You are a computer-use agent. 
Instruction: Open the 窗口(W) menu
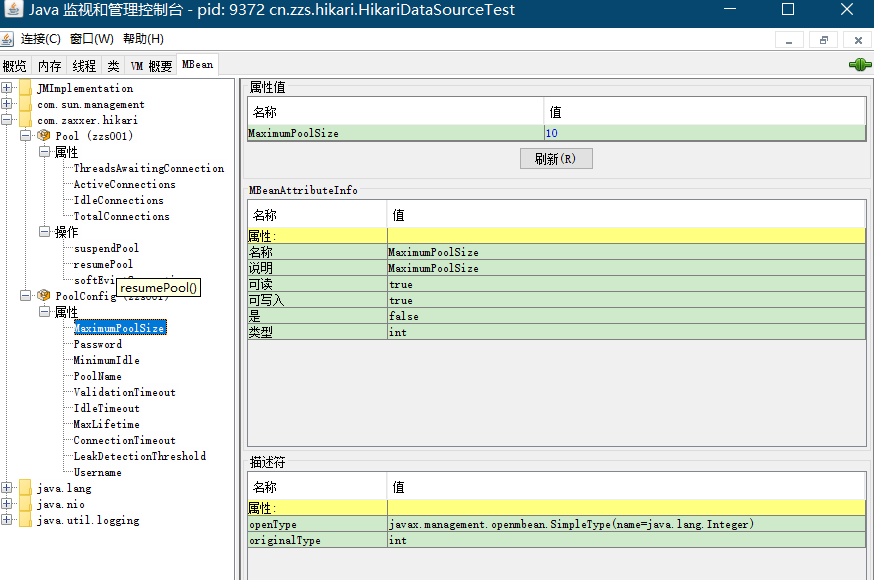pyautogui.click(x=91, y=39)
